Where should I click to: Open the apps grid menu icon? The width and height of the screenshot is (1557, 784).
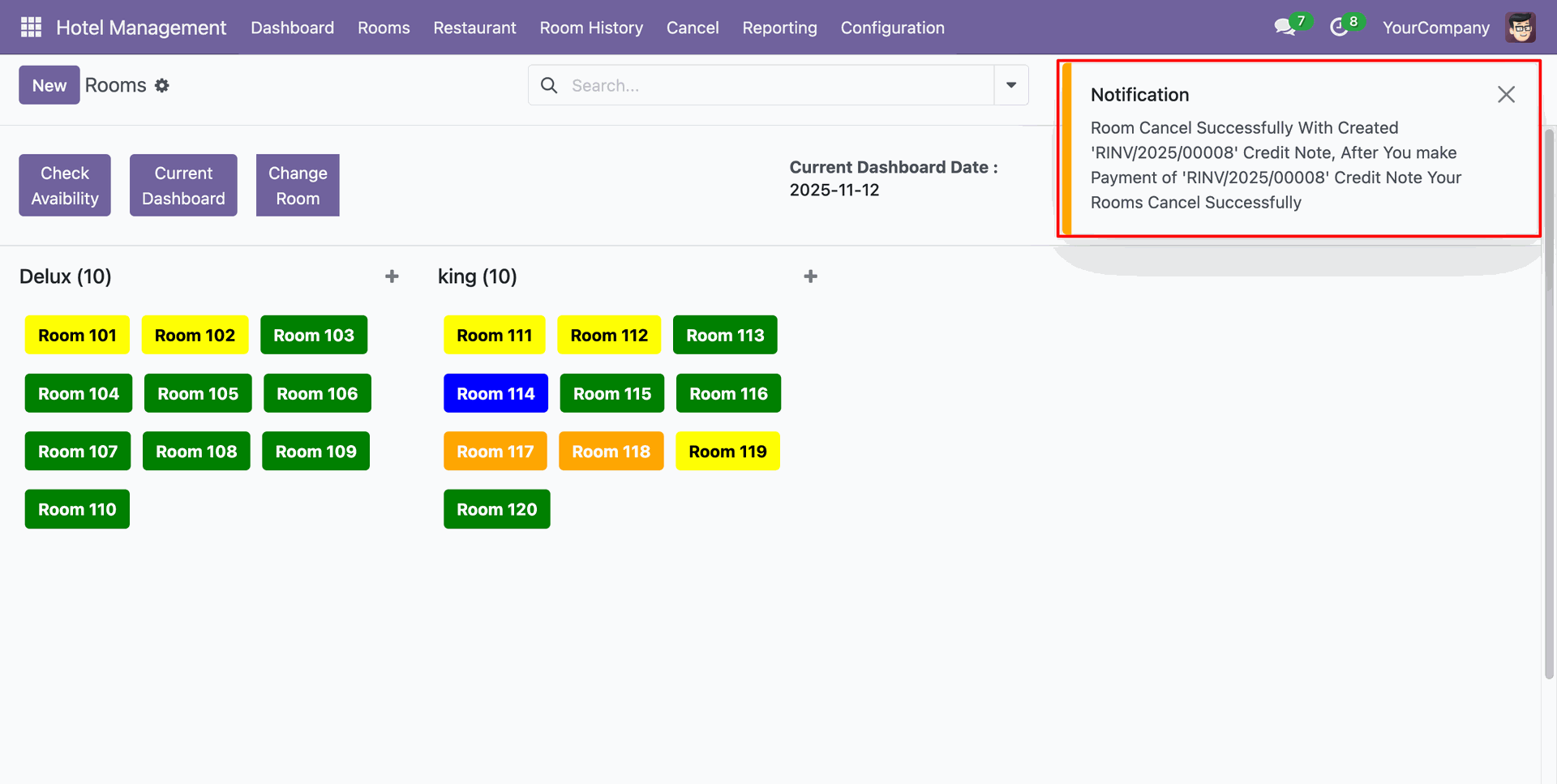pos(31,28)
